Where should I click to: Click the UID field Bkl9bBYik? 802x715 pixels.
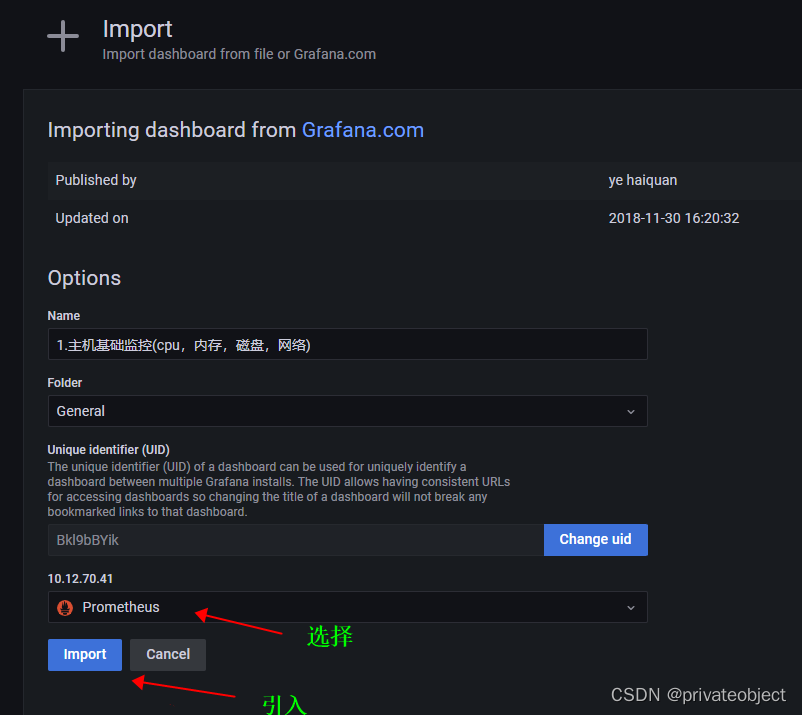coord(296,540)
